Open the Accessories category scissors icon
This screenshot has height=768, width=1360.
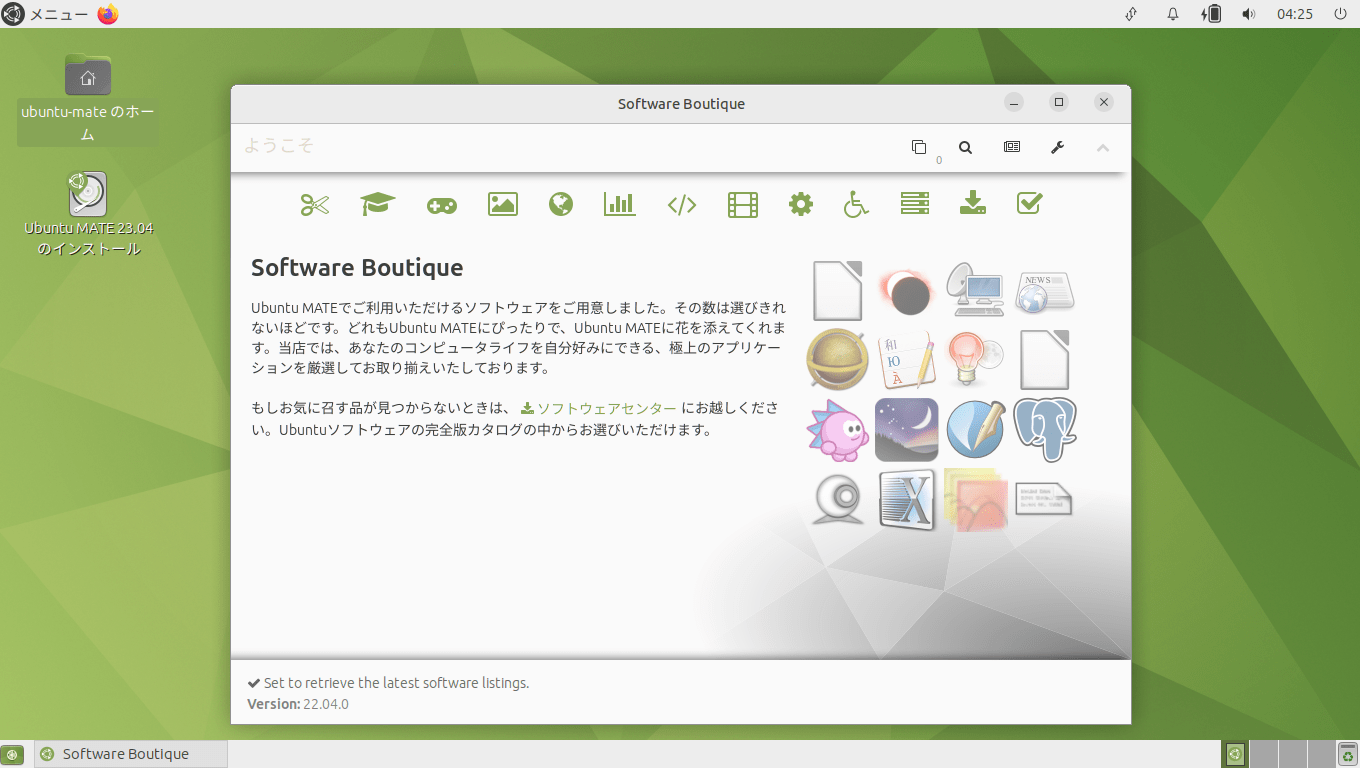314,204
